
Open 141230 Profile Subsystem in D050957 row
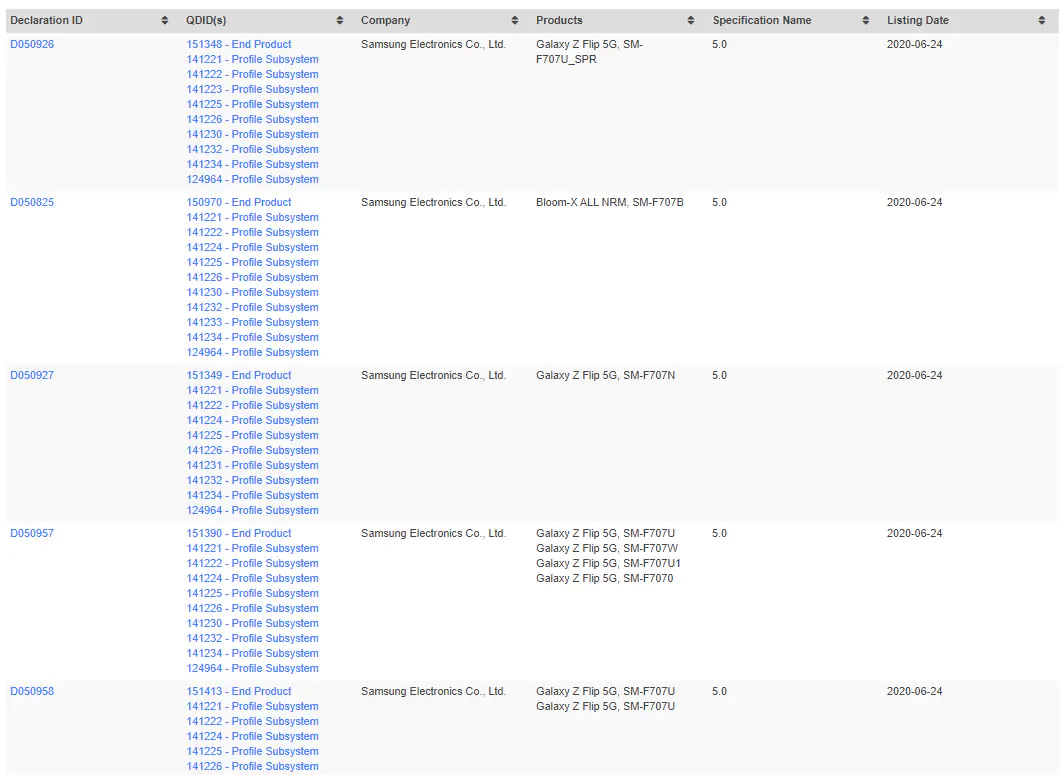(252, 624)
